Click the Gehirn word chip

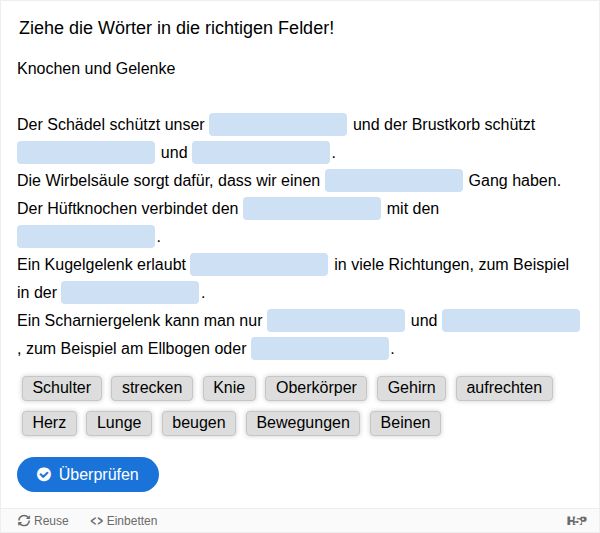pyautogui.click(x=412, y=388)
